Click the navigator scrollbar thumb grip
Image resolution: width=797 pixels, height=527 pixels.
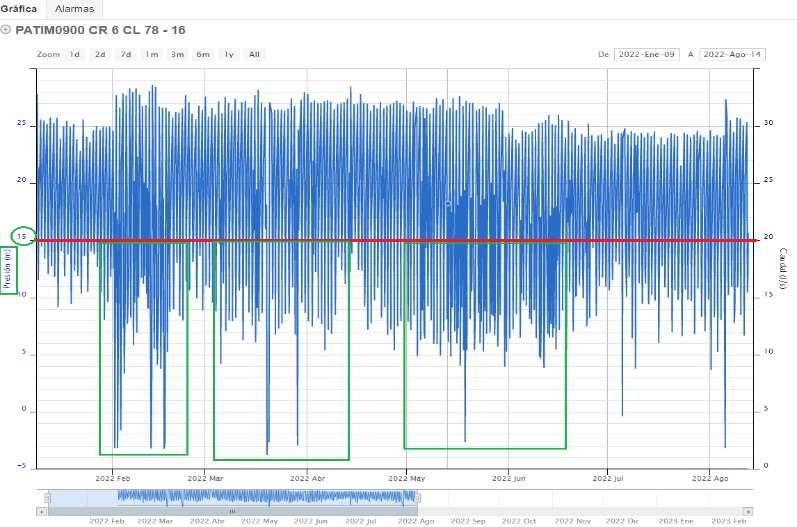click(x=232, y=511)
